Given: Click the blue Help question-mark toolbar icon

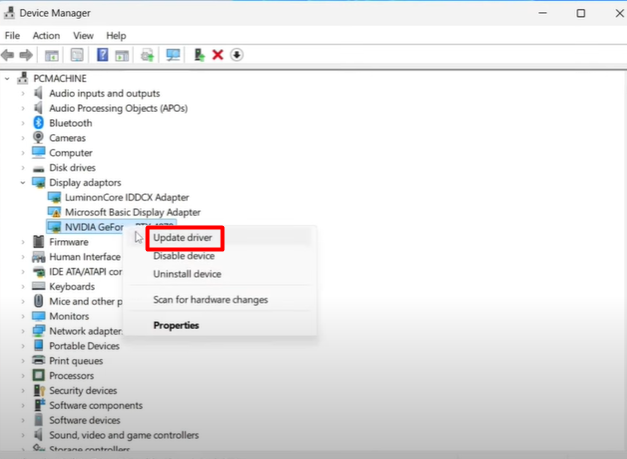Looking at the screenshot, I should tap(102, 55).
